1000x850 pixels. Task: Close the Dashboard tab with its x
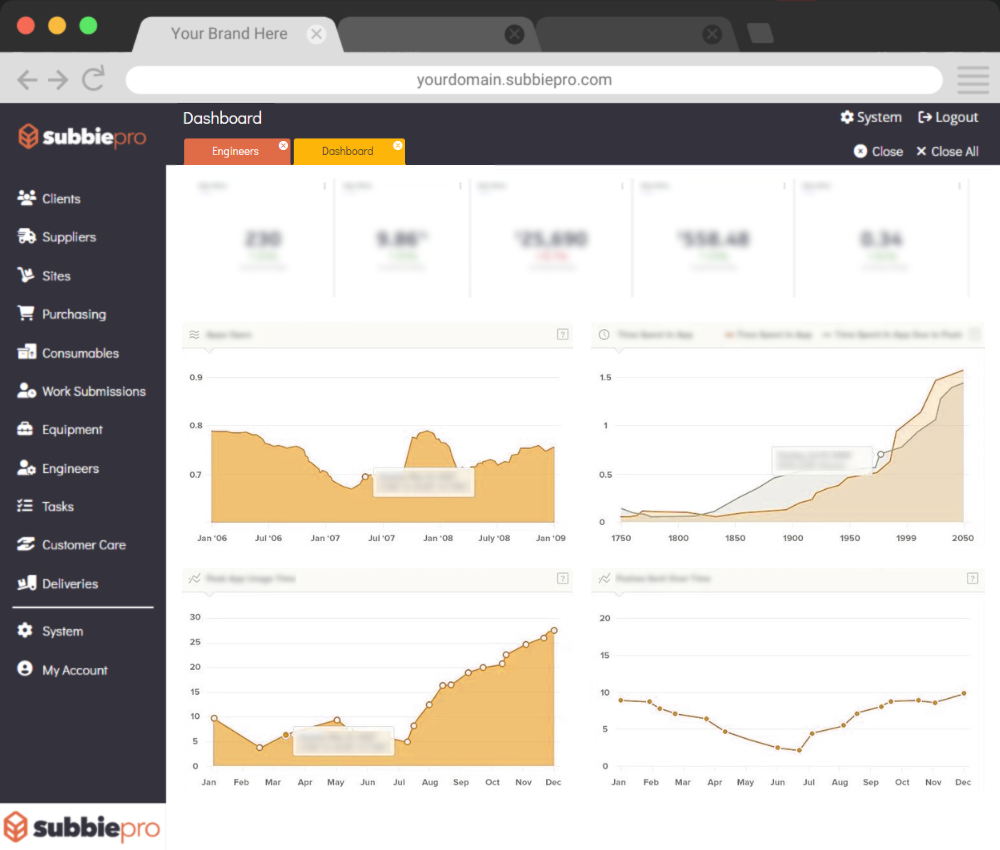coord(397,146)
